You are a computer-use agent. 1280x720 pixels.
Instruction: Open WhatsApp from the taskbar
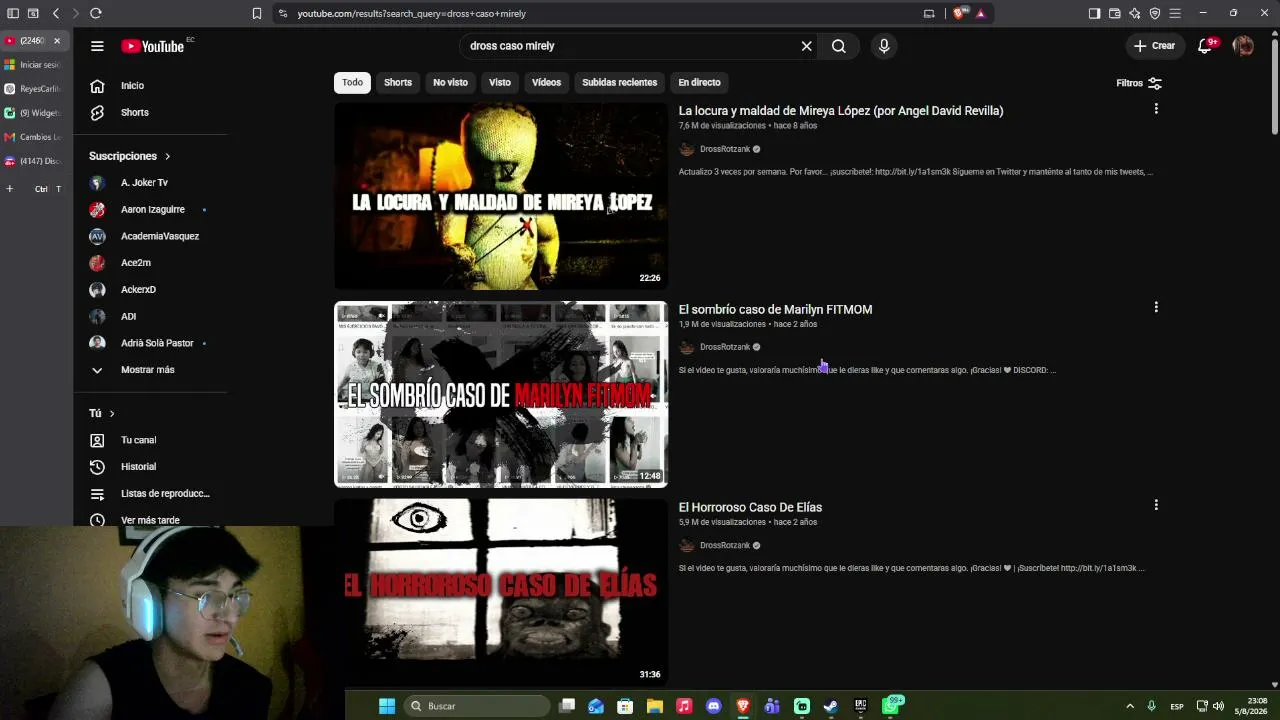pos(891,706)
